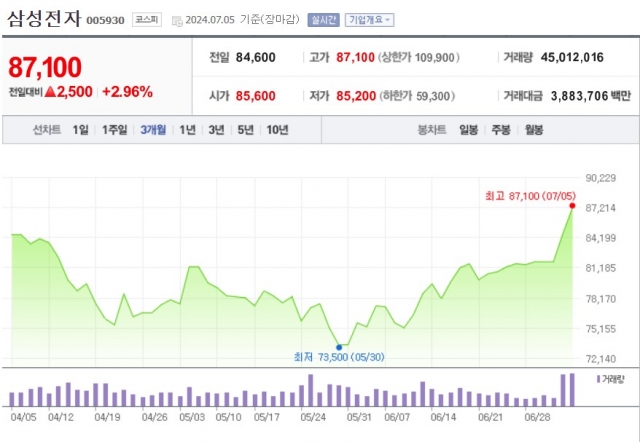Switch to 일봉 candle chart
Screen dimensions: 640x442
click(x=468, y=130)
